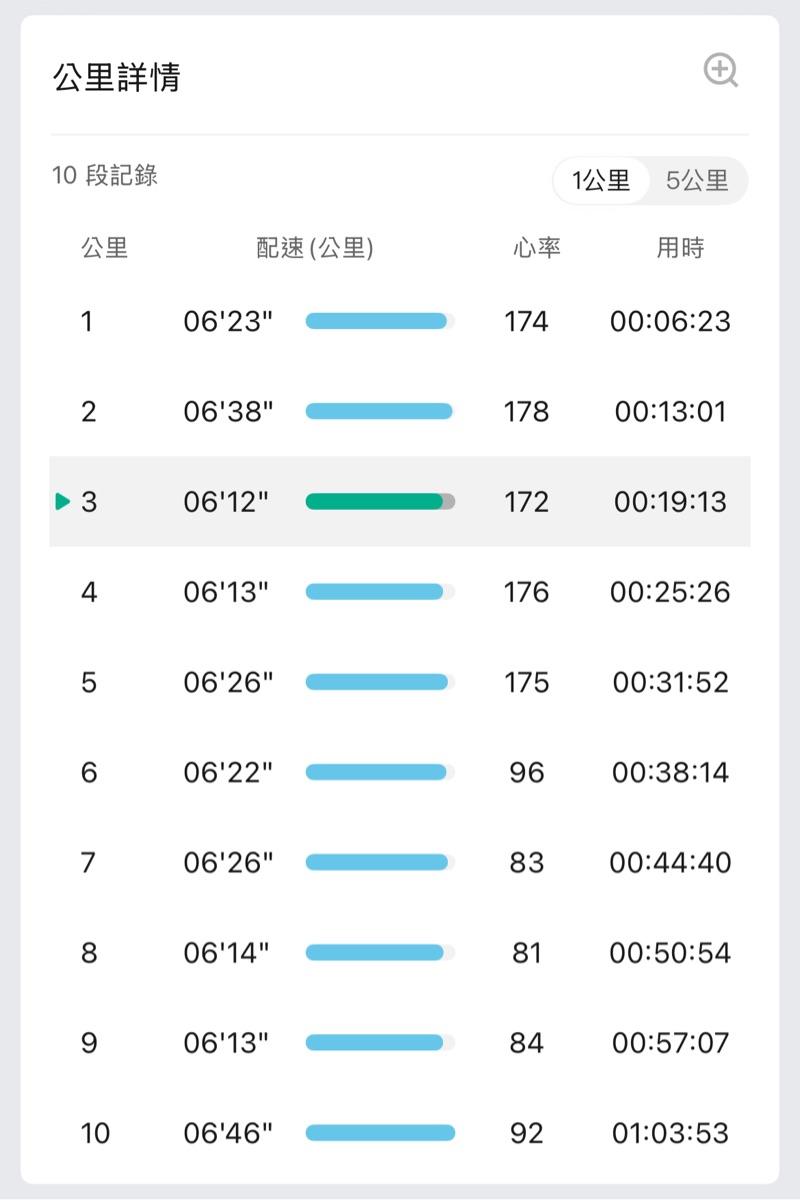Switch to the 5公里 segment view
Viewport: 800px width, 1200px height.
tap(697, 181)
